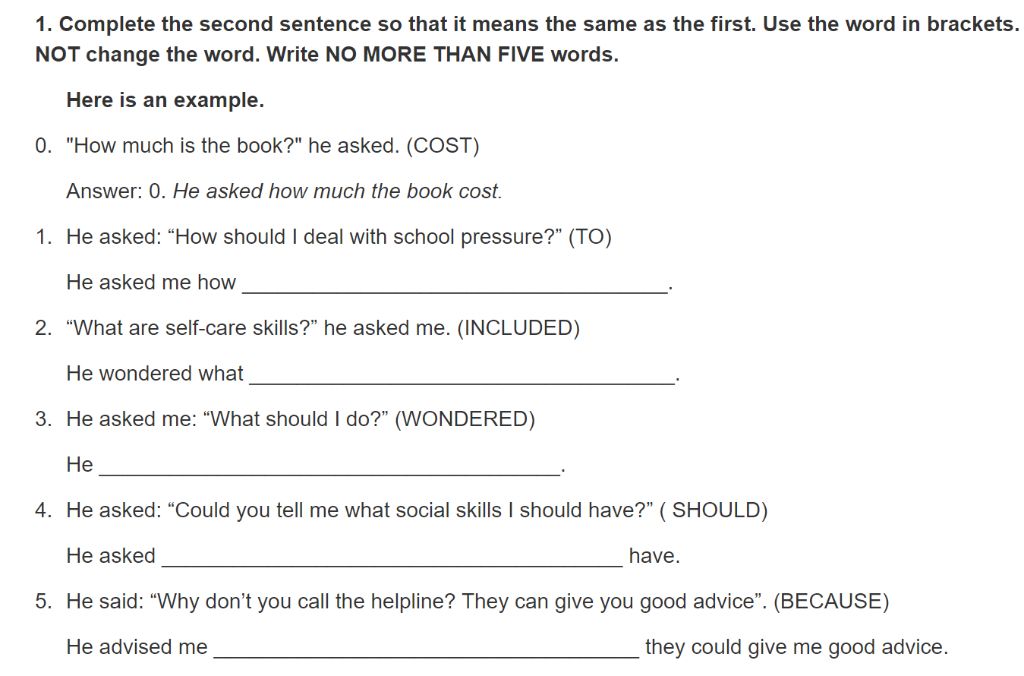Click the keyword "( SHOULD)" in question 4
Viewport: 1024px width, 676px height.
click(x=714, y=511)
